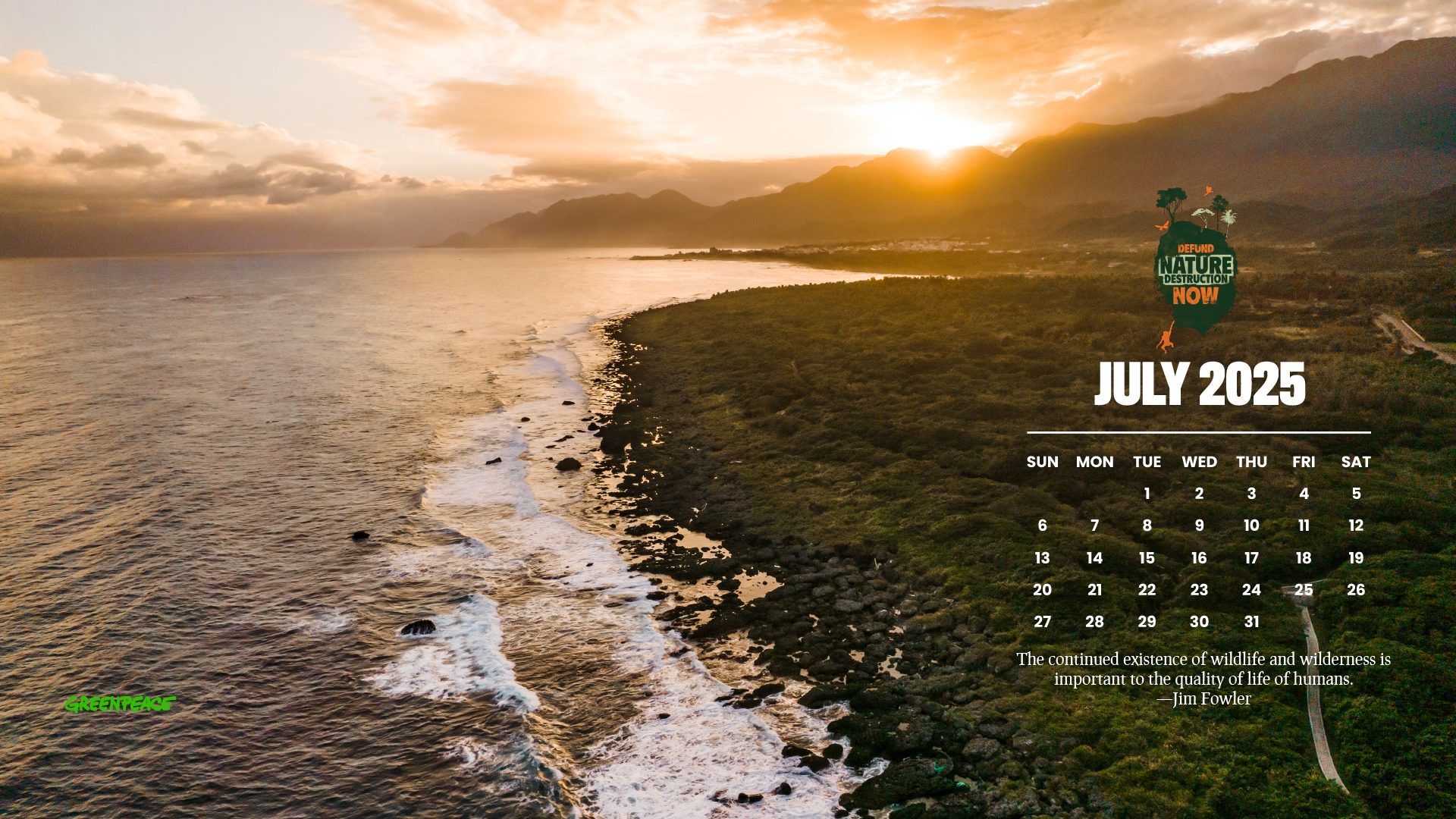1456x819 pixels.
Task: Select date 20 in the calendar
Action: 1042,590
